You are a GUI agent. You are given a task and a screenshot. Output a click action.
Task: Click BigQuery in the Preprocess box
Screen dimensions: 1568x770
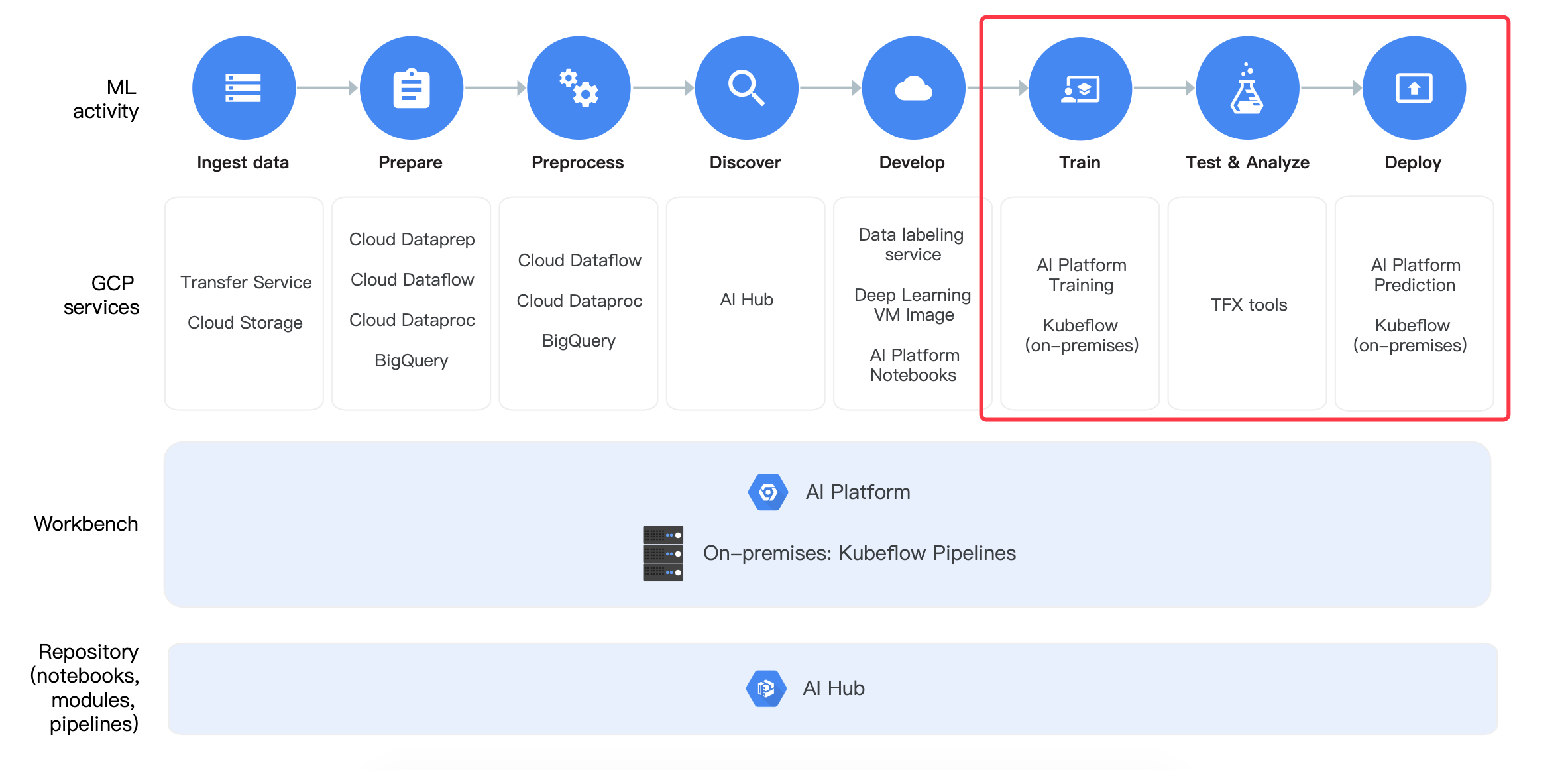coord(579,341)
